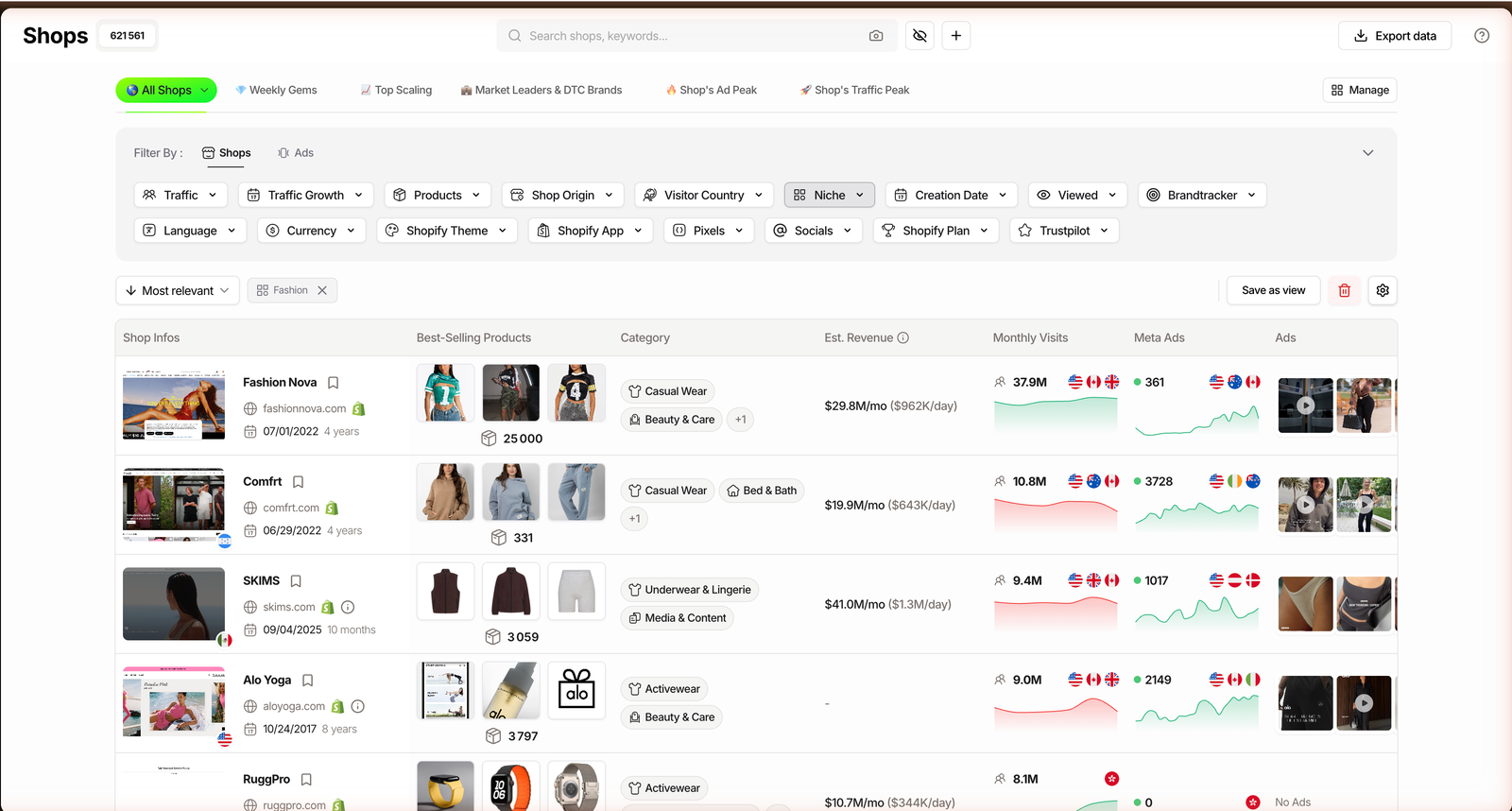
Task: Select the Ads filter-by option
Action: pos(296,153)
